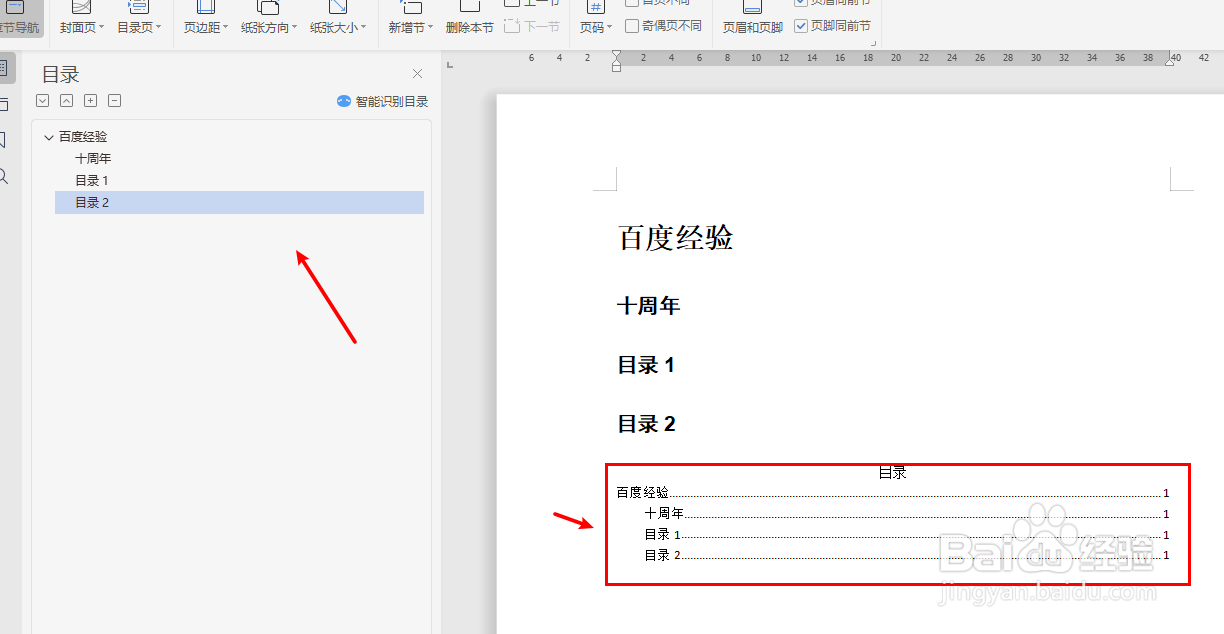
Task: Open the ribbon group dialog launcher arrow
Action: pos(874,44)
